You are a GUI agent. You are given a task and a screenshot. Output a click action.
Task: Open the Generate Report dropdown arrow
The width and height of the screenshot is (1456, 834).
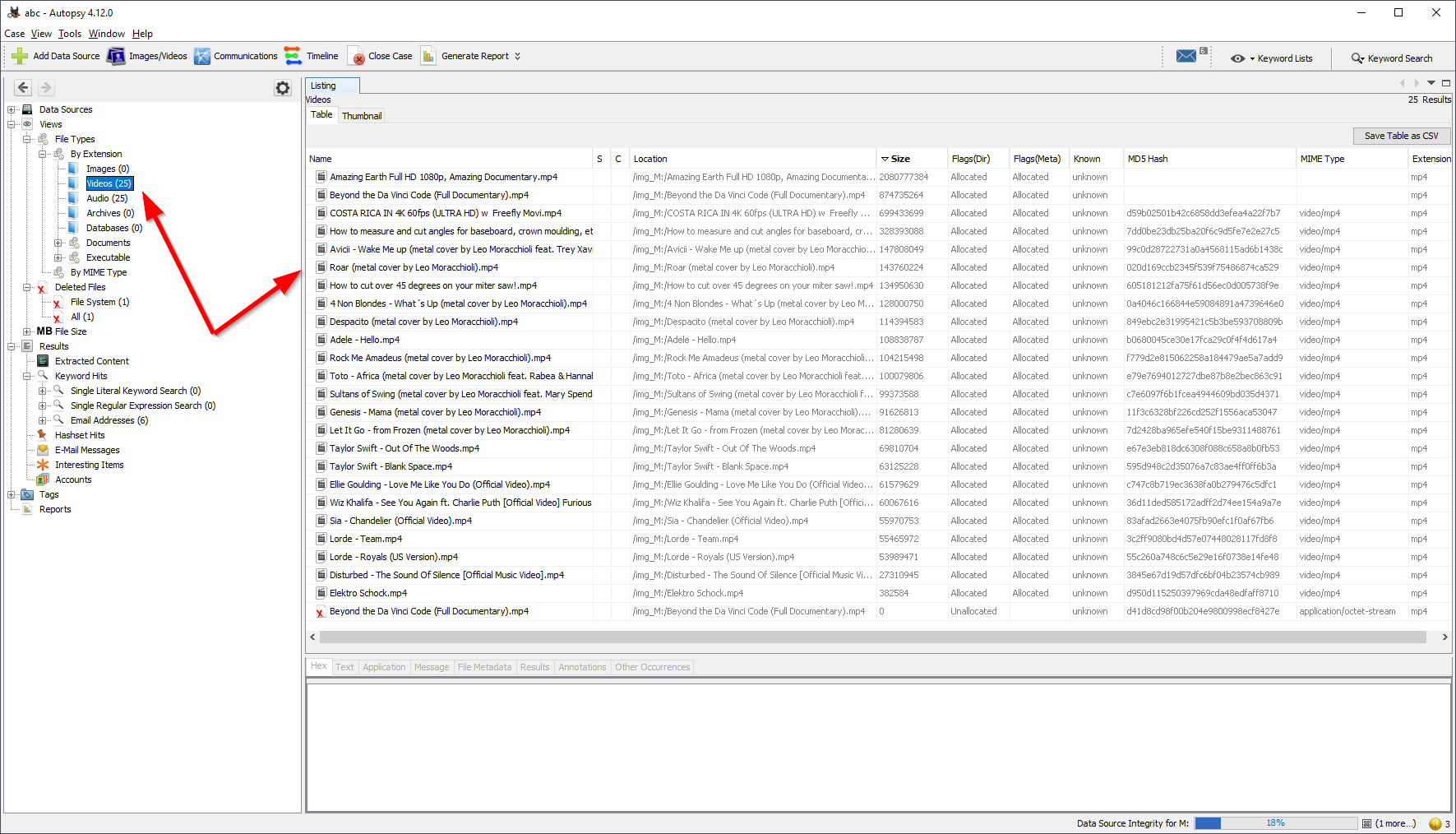(517, 57)
